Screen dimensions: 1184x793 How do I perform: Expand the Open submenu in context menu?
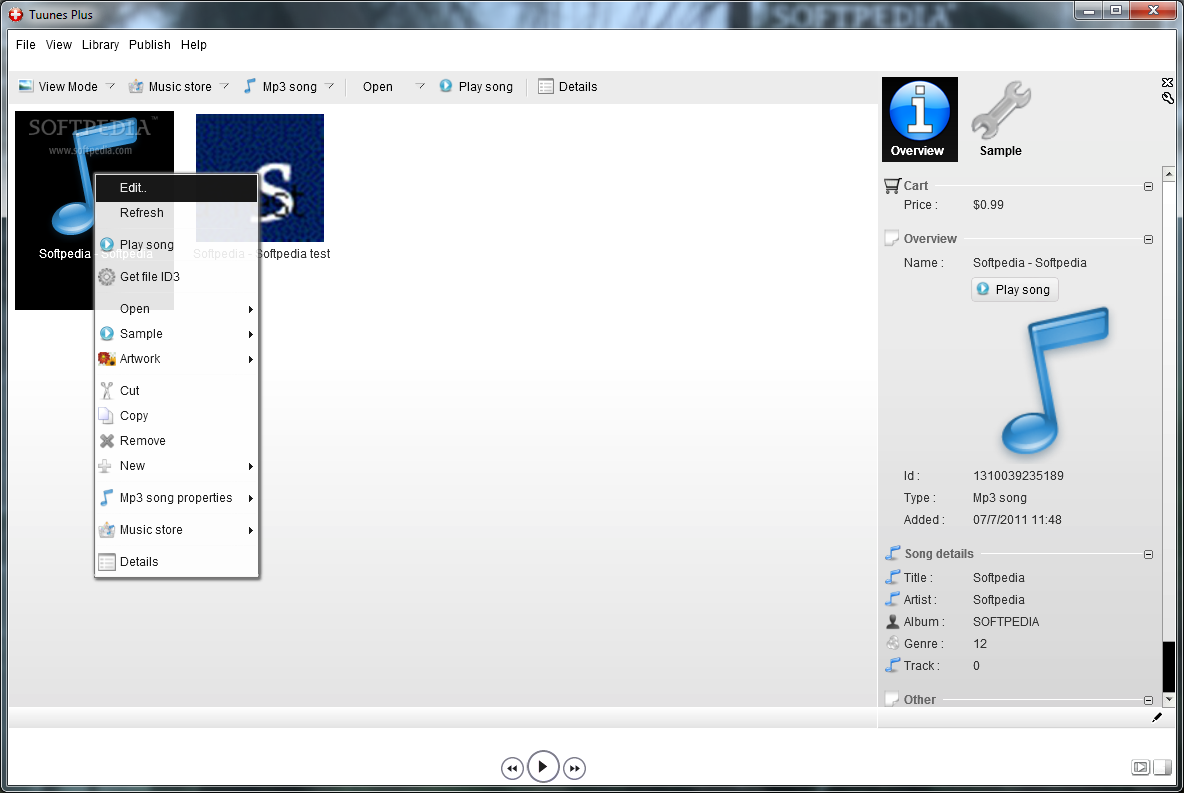tap(251, 309)
